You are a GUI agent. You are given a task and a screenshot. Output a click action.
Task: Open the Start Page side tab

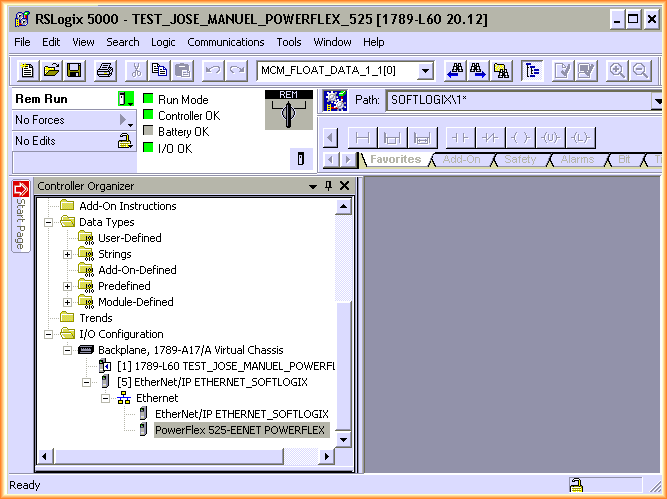pos(20,222)
